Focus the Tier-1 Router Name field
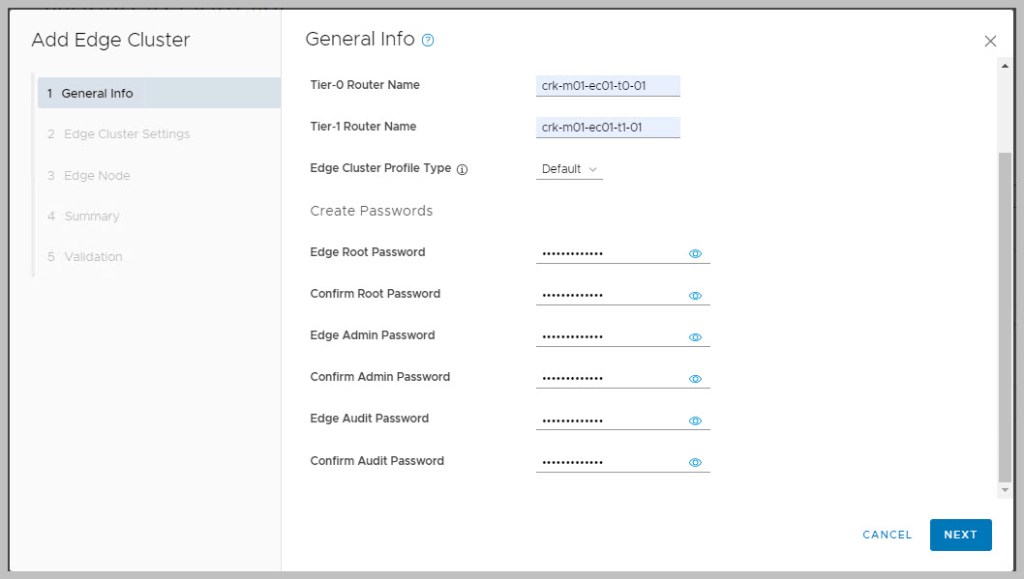1024x579 pixels. (607, 128)
